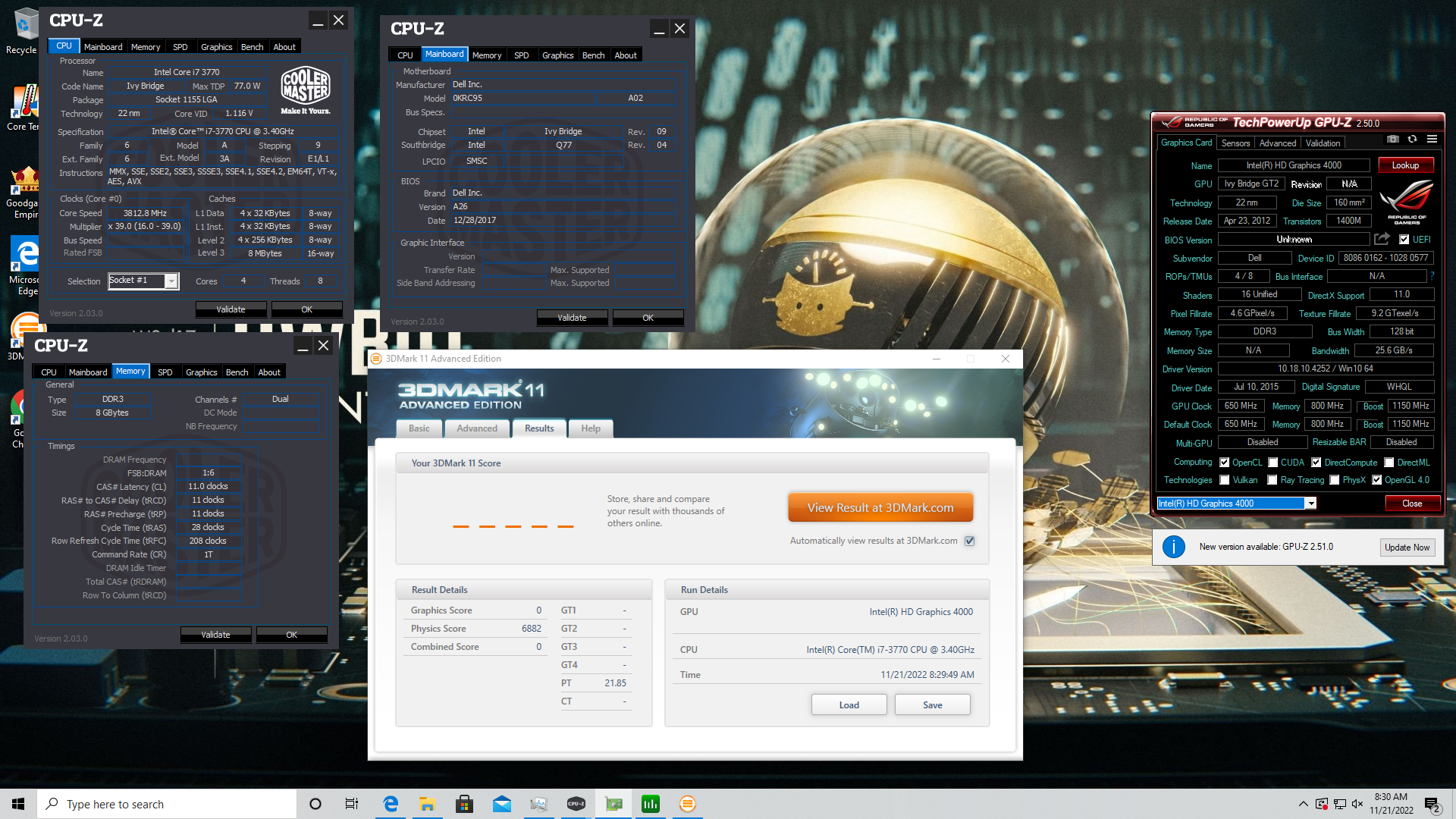This screenshot has width=1456, height=819.
Task: Toggle the OpenCL checkbox
Action: (1224, 463)
